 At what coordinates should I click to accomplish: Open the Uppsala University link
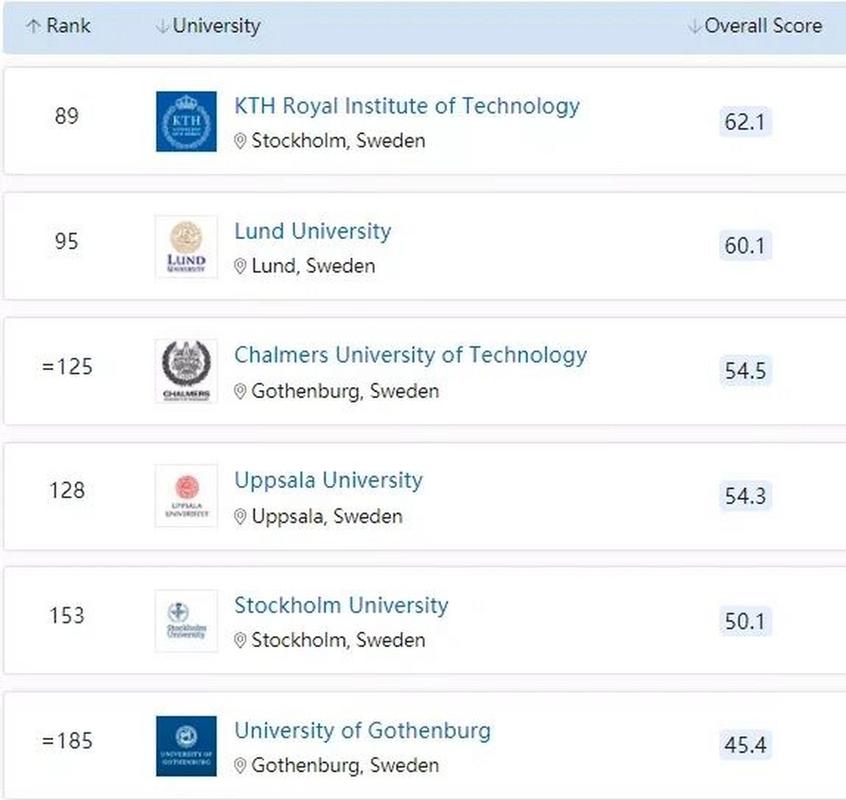[329, 480]
